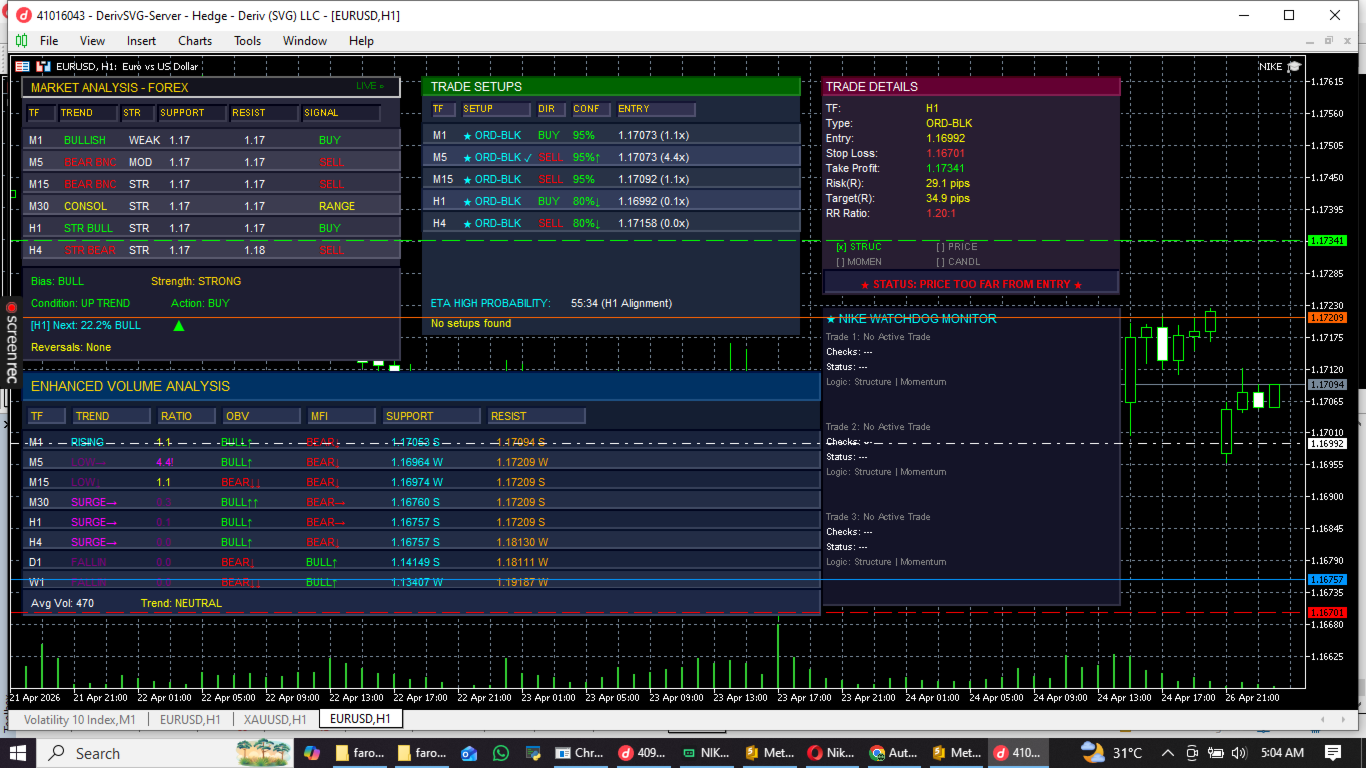1366x768 pixels.
Task: Open WhatsApp from the taskbar
Action: [x=501, y=753]
